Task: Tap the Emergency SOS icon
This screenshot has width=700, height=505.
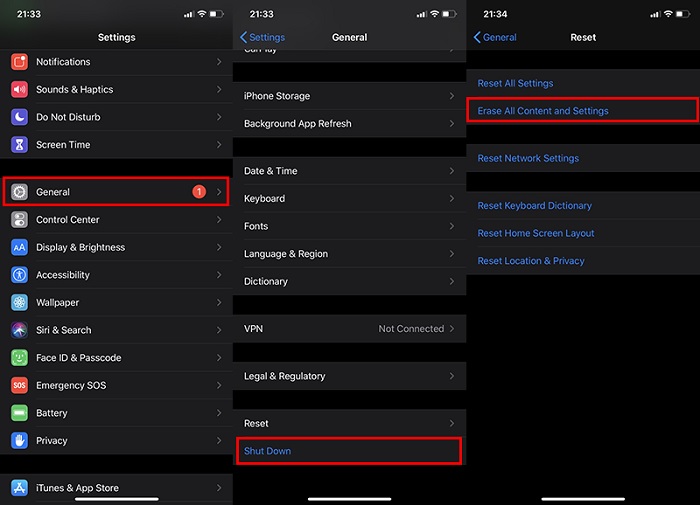Action: pos(19,385)
